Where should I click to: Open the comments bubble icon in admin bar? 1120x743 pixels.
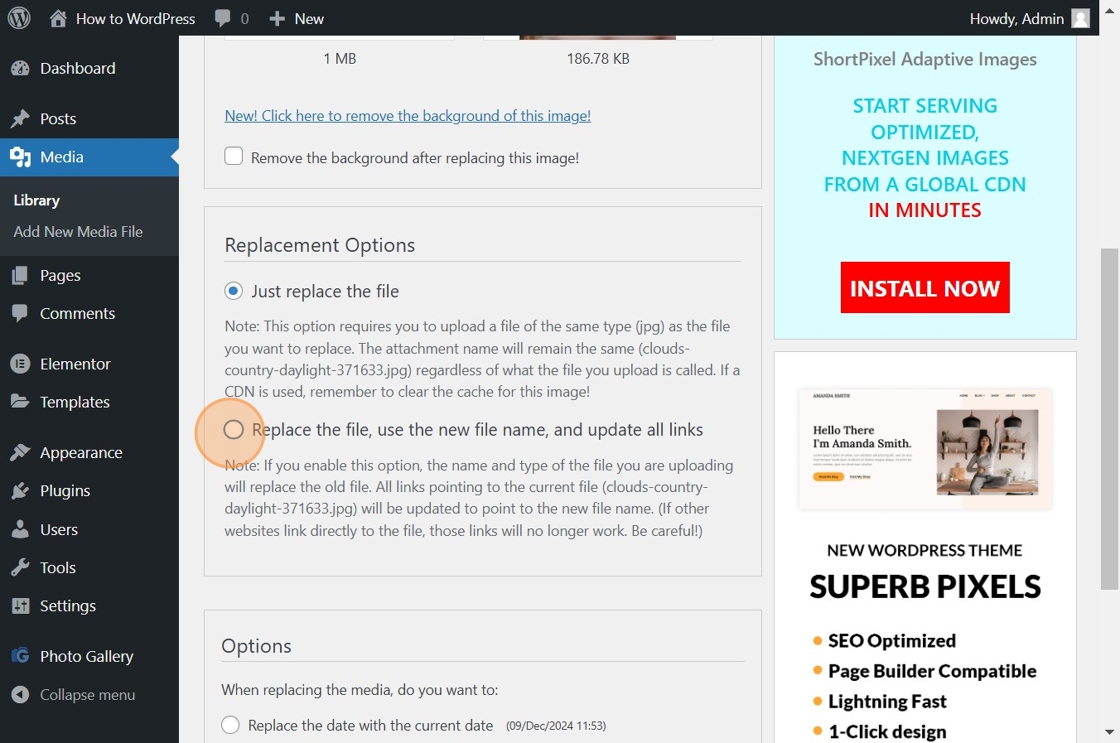coord(223,18)
